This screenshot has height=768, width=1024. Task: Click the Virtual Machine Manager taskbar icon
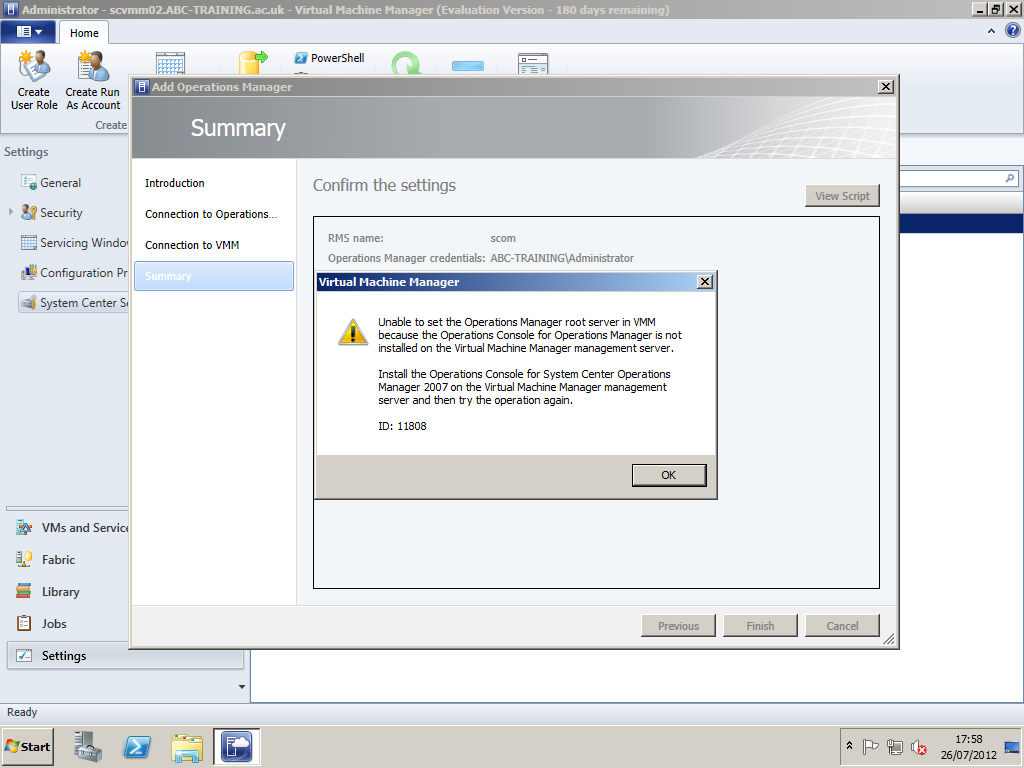[x=236, y=746]
